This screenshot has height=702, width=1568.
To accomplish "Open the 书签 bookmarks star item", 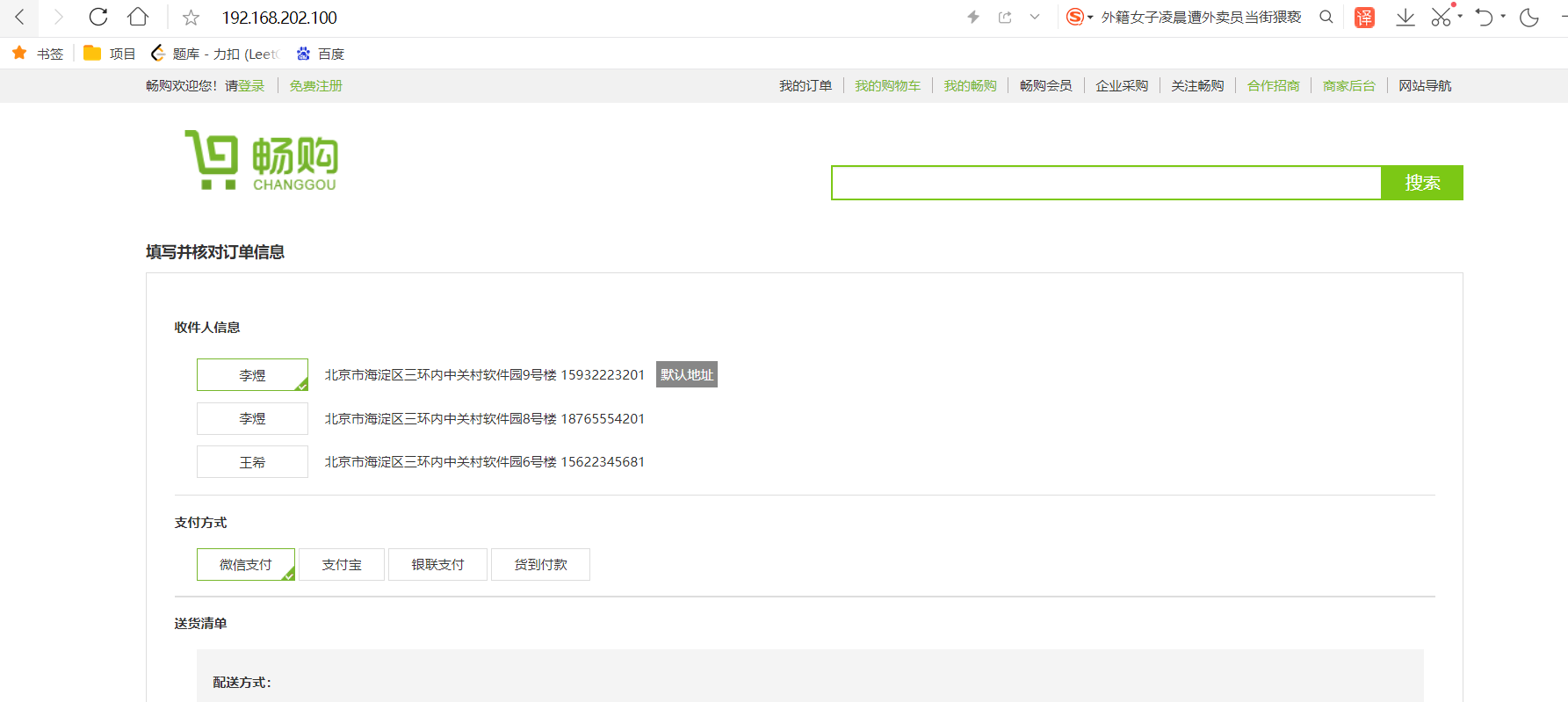I will pyautogui.click(x=38, y=54).
